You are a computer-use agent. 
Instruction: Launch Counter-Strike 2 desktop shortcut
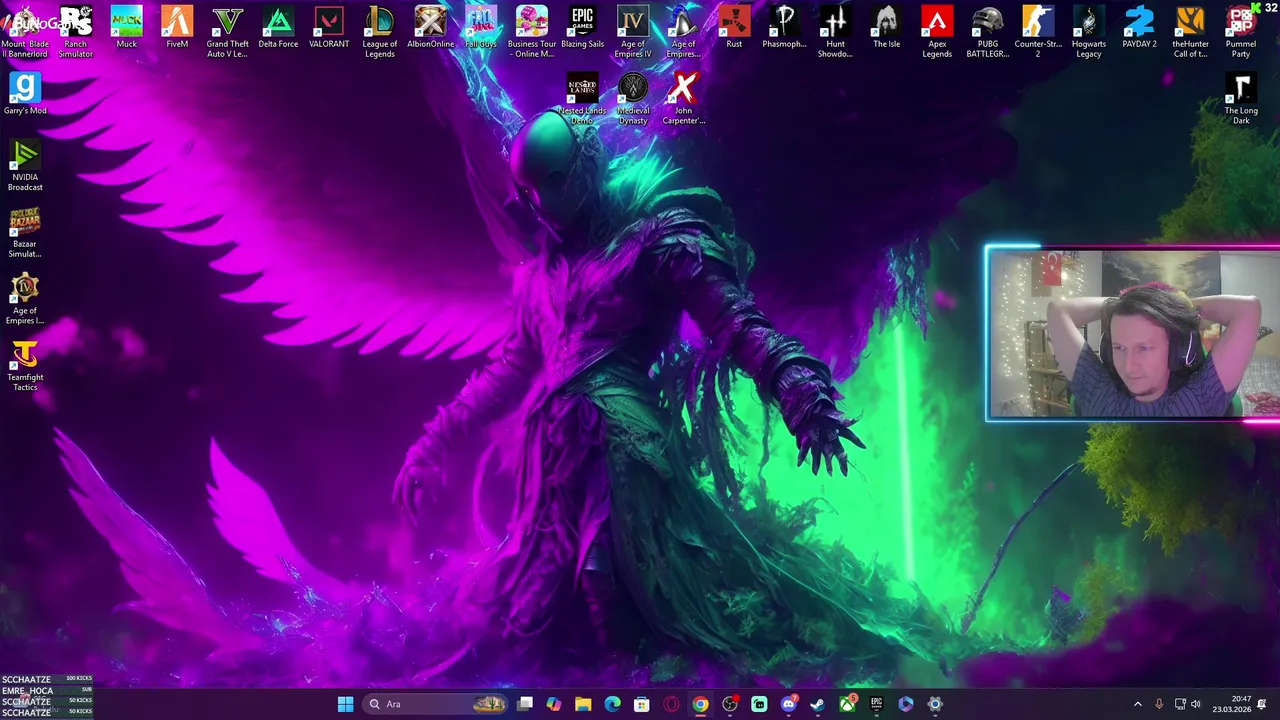coord(1038,32)
